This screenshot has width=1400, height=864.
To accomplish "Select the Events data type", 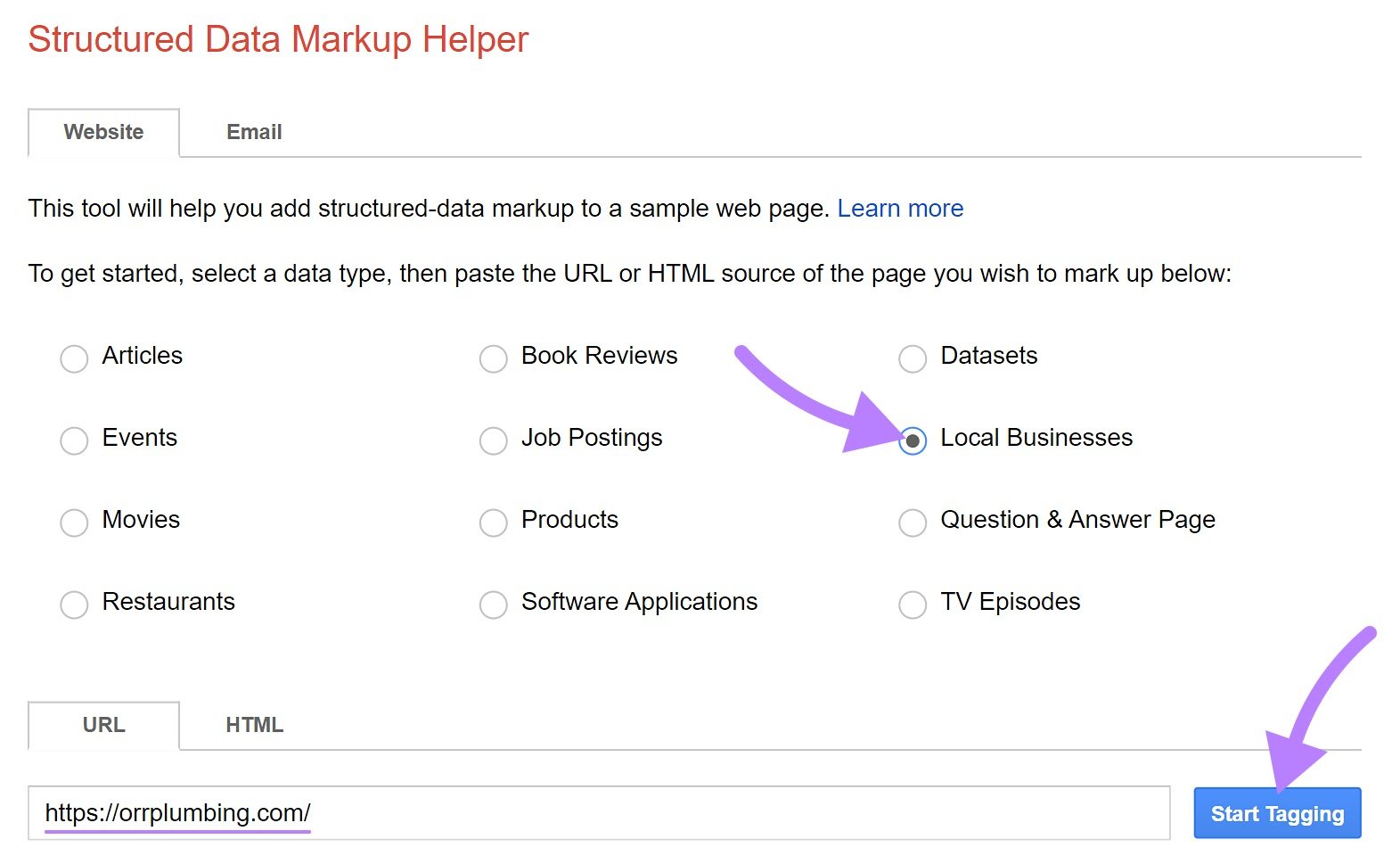I will pos(74,440).
